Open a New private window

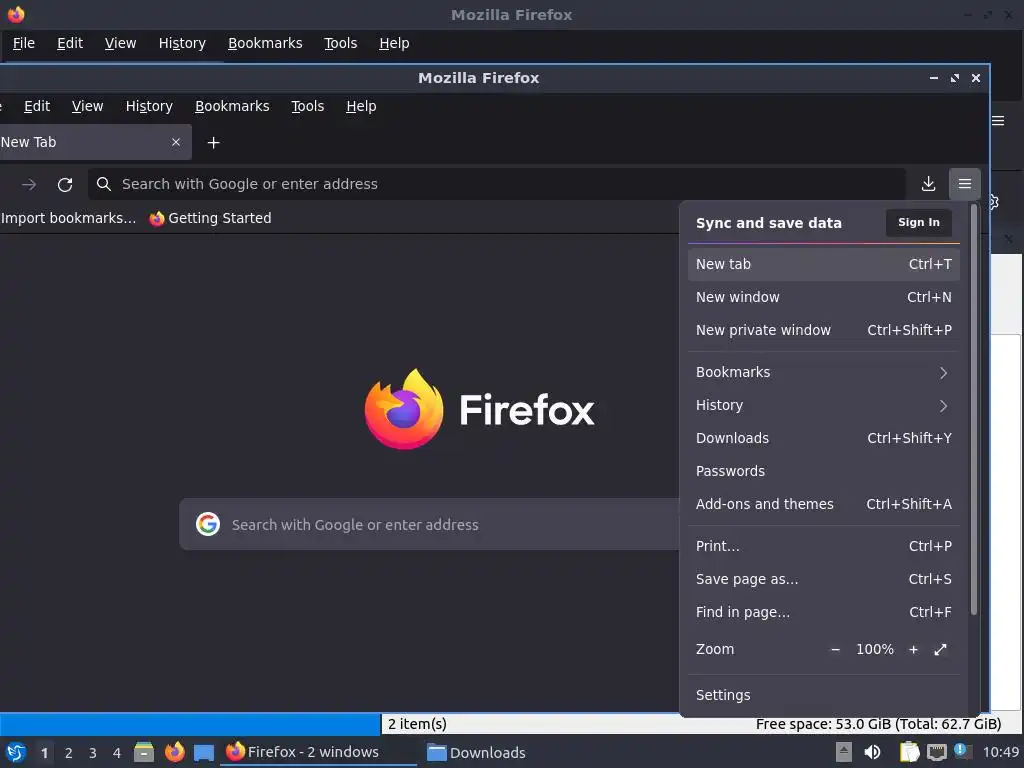pyautogui.click(x=824, y=330)
